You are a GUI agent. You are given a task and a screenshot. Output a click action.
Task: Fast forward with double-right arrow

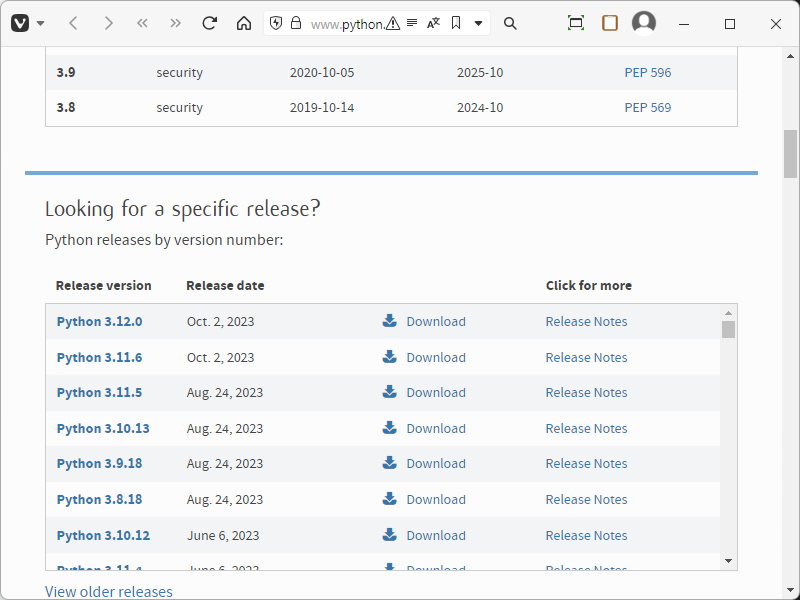176,23
